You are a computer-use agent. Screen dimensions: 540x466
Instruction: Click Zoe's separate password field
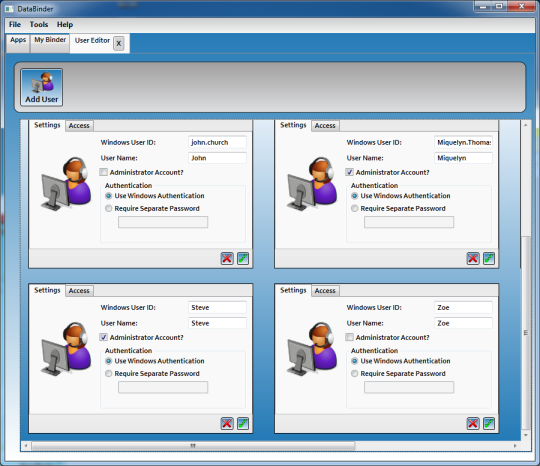[409, 387]
